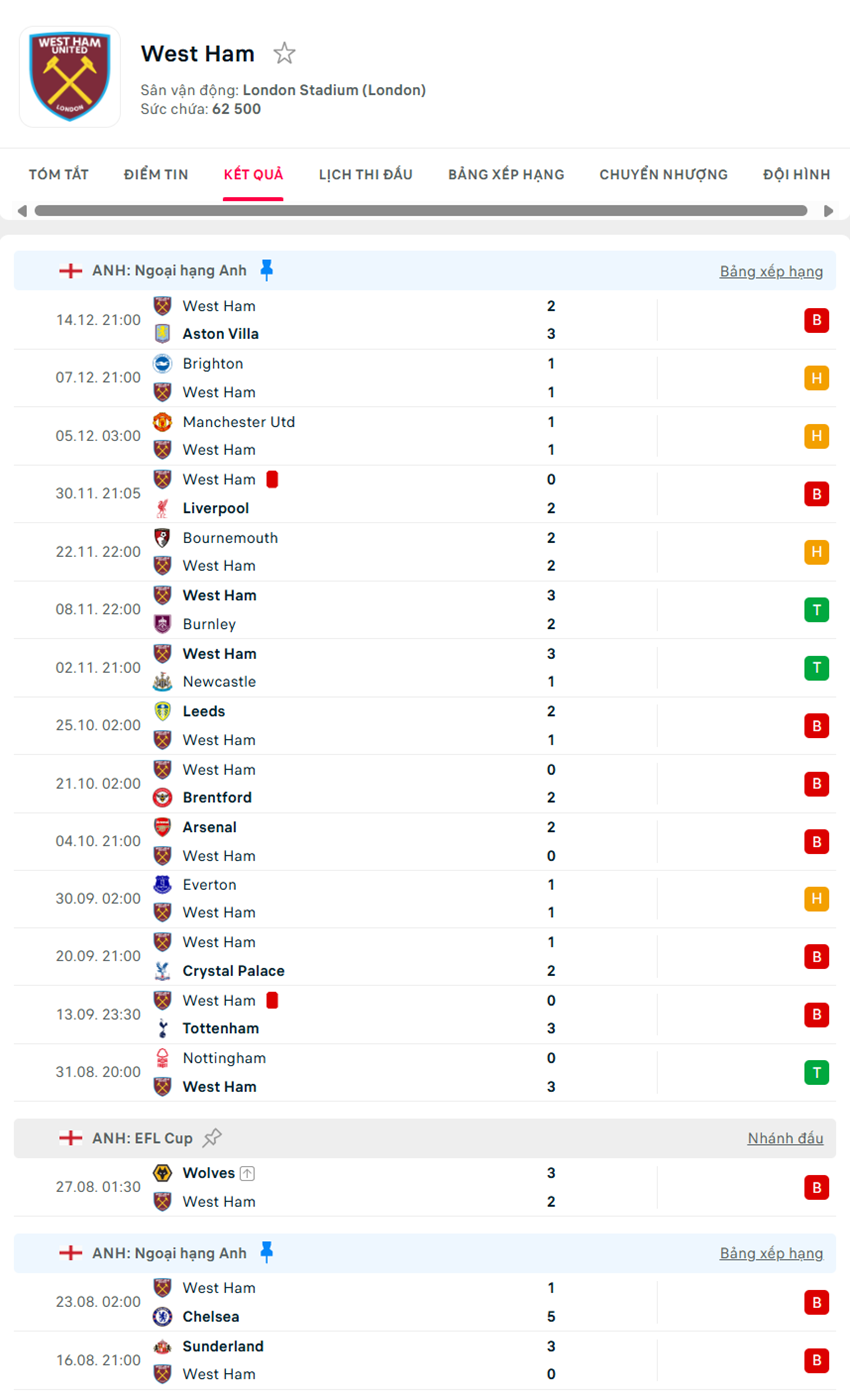Screen dimensions: 850x1395
Task: Click the Liverpool team crest
Action: (x=162, y=508)
